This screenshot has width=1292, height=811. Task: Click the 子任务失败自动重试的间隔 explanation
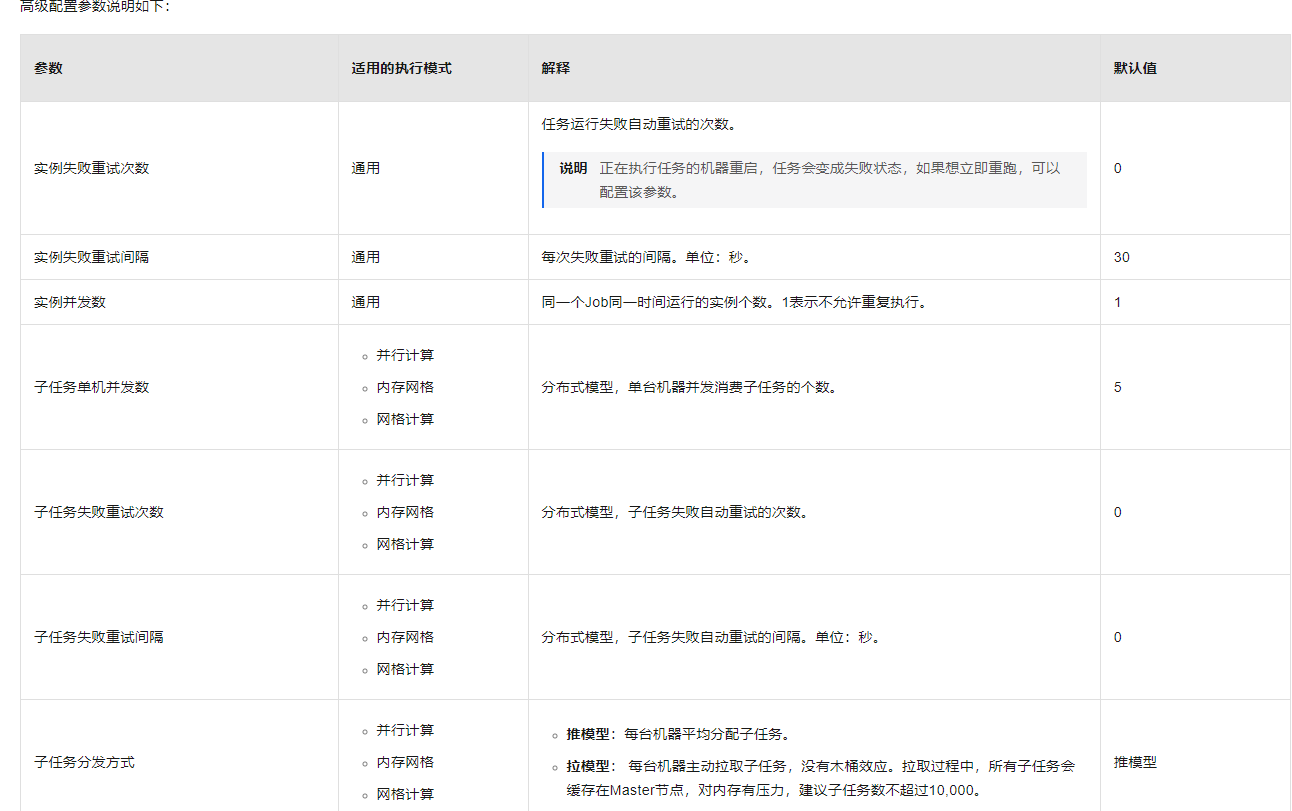(712, 637)
